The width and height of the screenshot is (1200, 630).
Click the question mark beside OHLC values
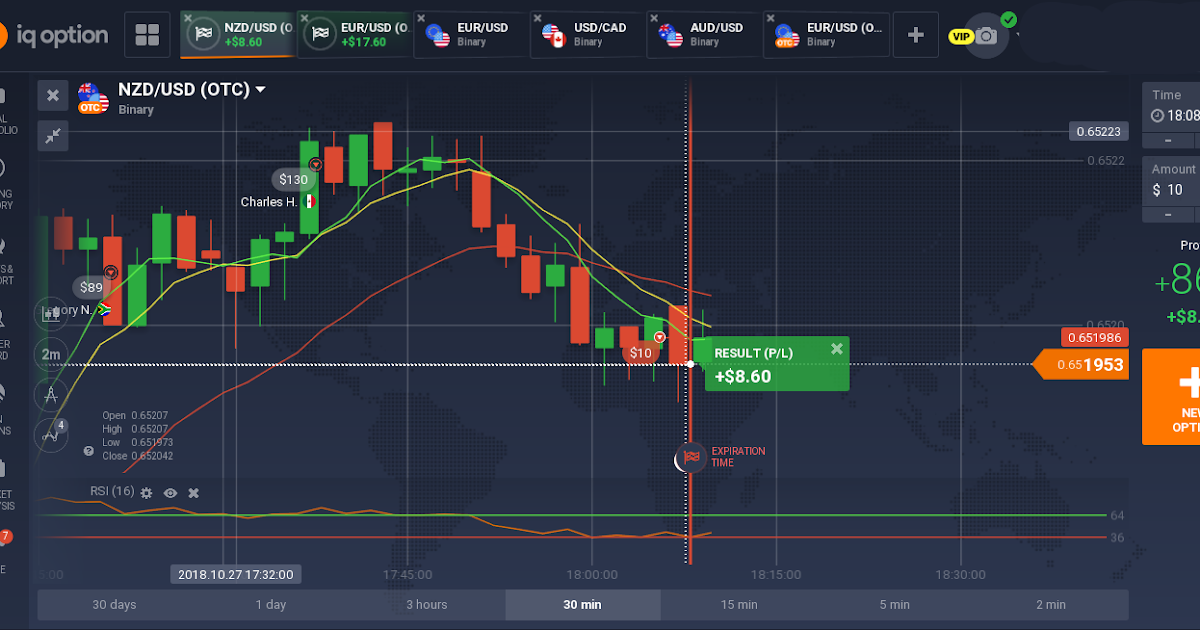pyautogui.click(x=89, y=451)
